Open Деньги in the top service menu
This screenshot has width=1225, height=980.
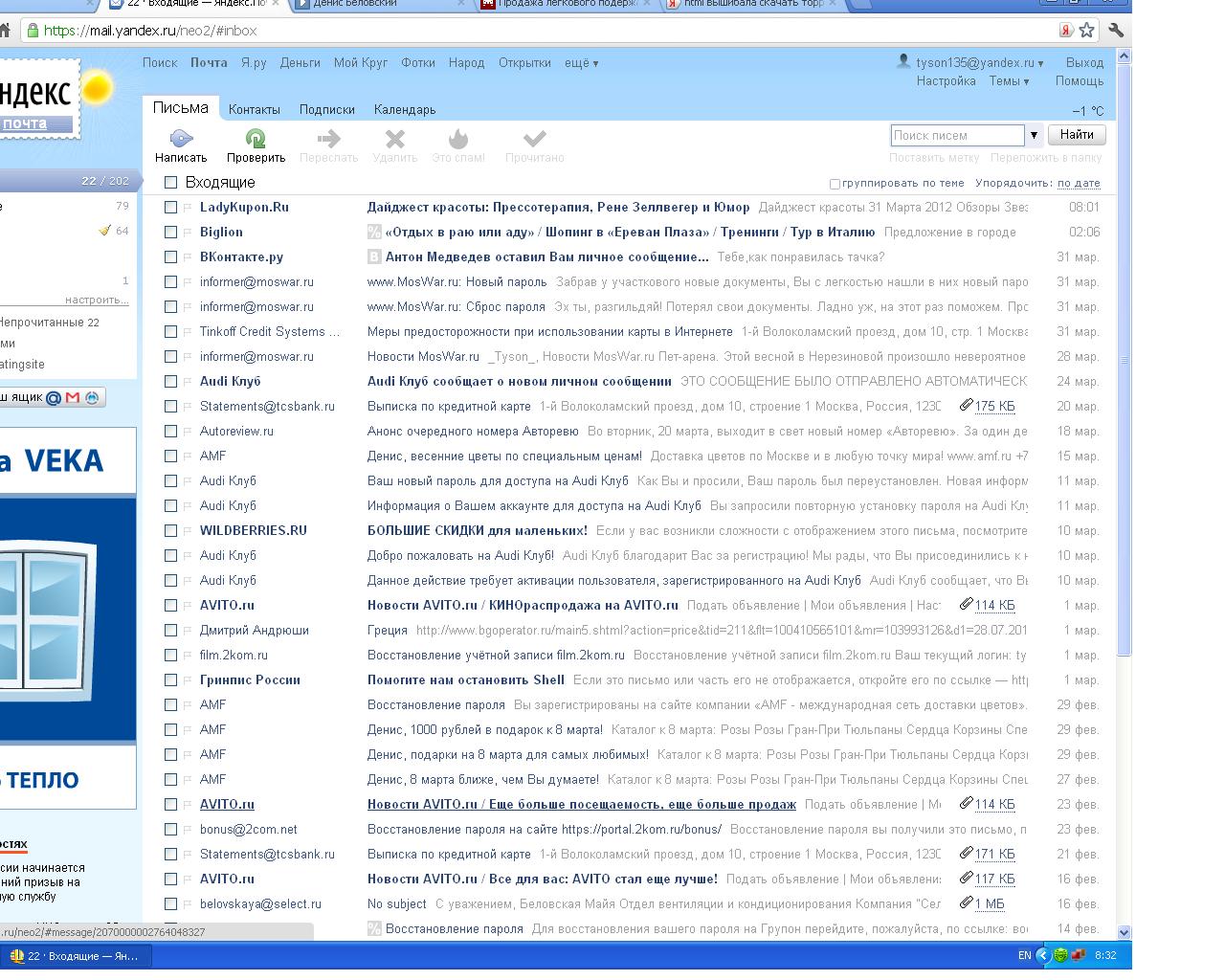(301, 63)
